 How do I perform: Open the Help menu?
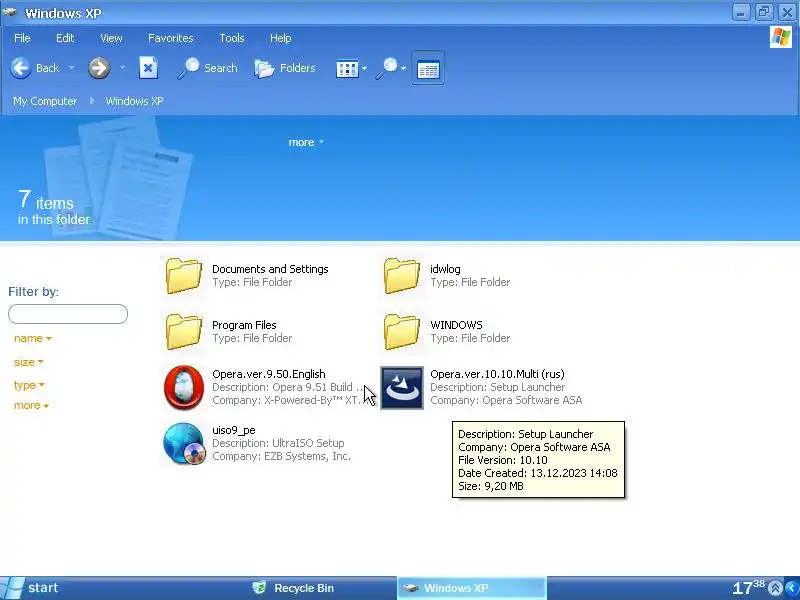(280, 38)
